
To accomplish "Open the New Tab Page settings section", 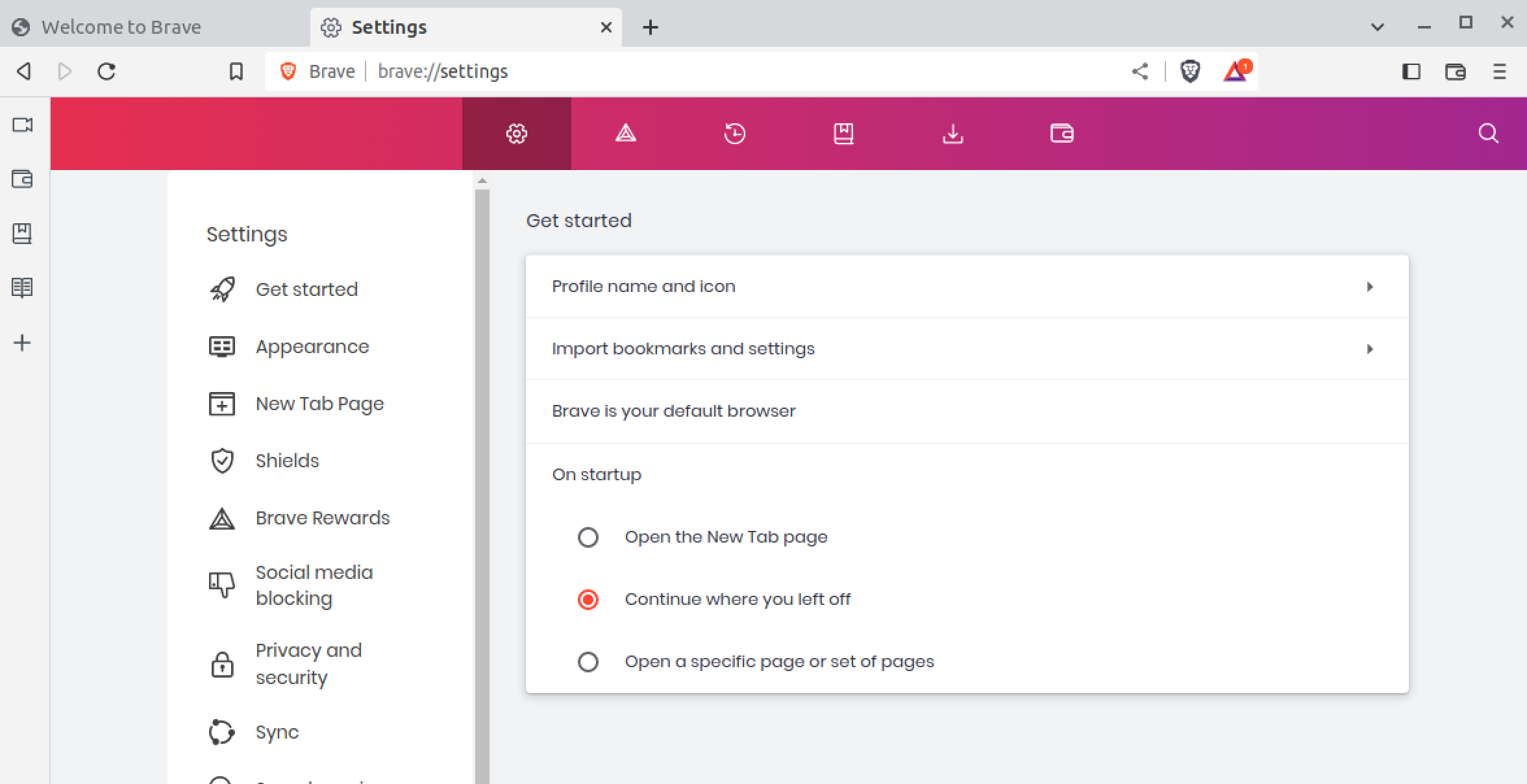I will [319, 404].
